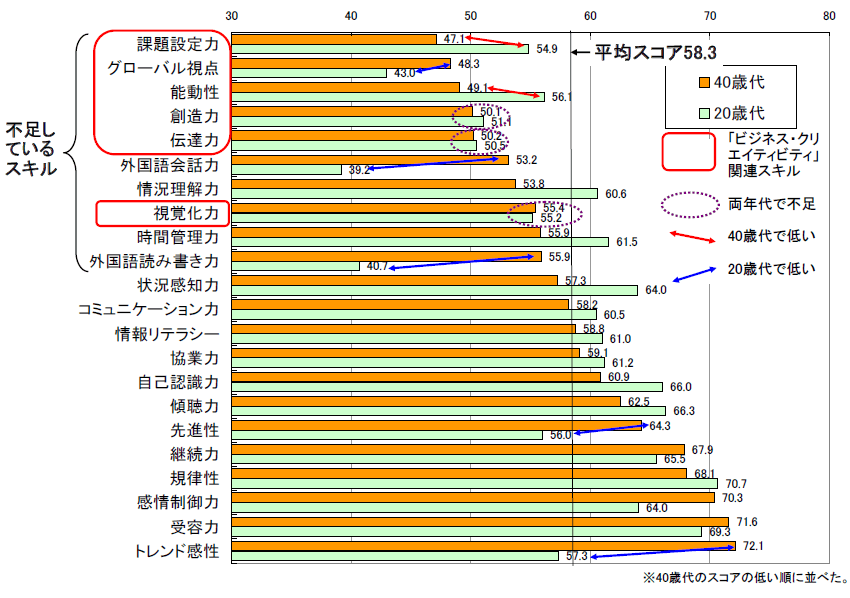The width and height of the screenshot is (850, 598).
Task: Click the purple dotted ellipse legend symbol
Action: pyautogui.click(x=689, y=204)
